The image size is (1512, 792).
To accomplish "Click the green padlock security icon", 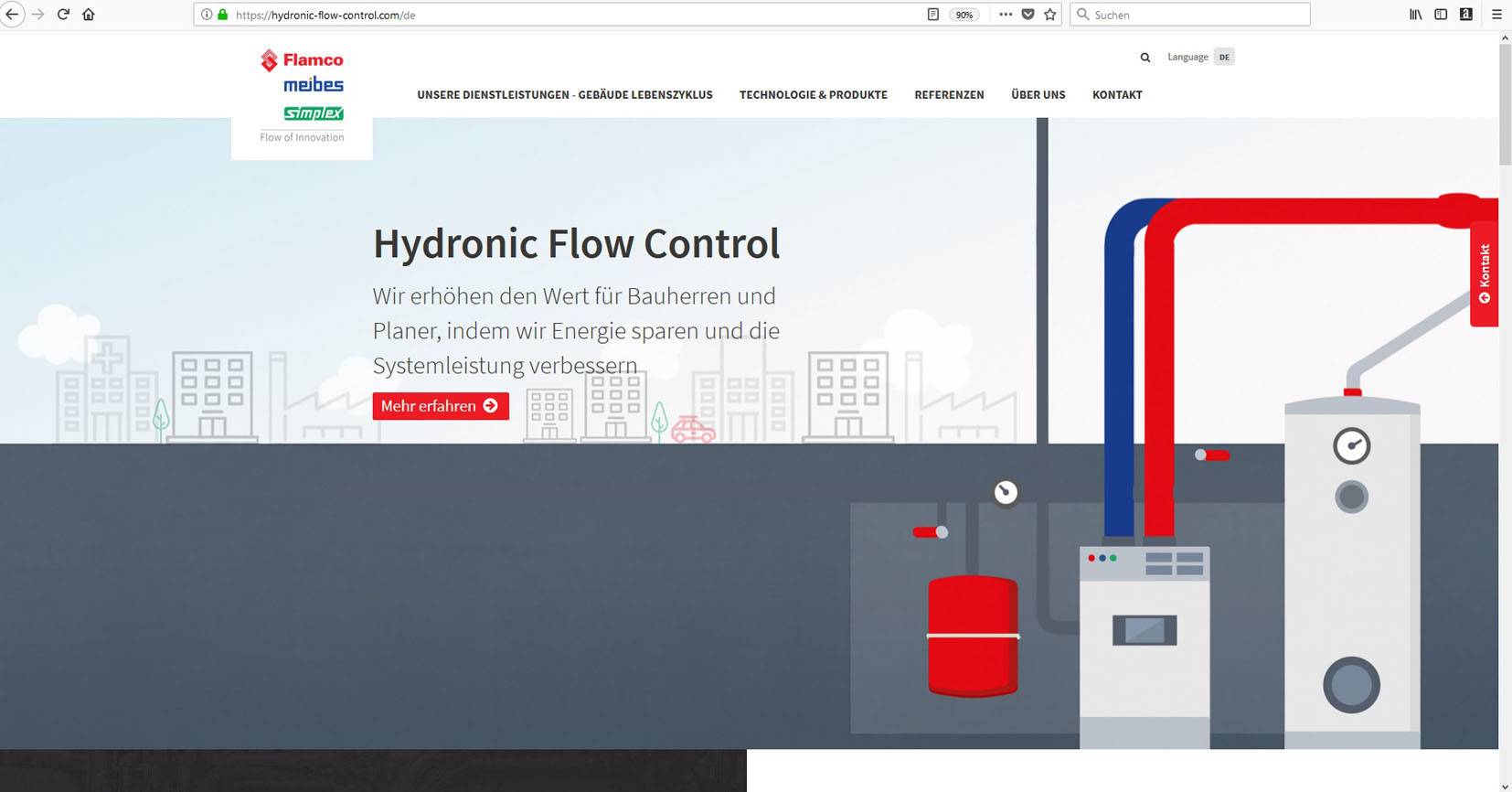I will coord(222,15).
